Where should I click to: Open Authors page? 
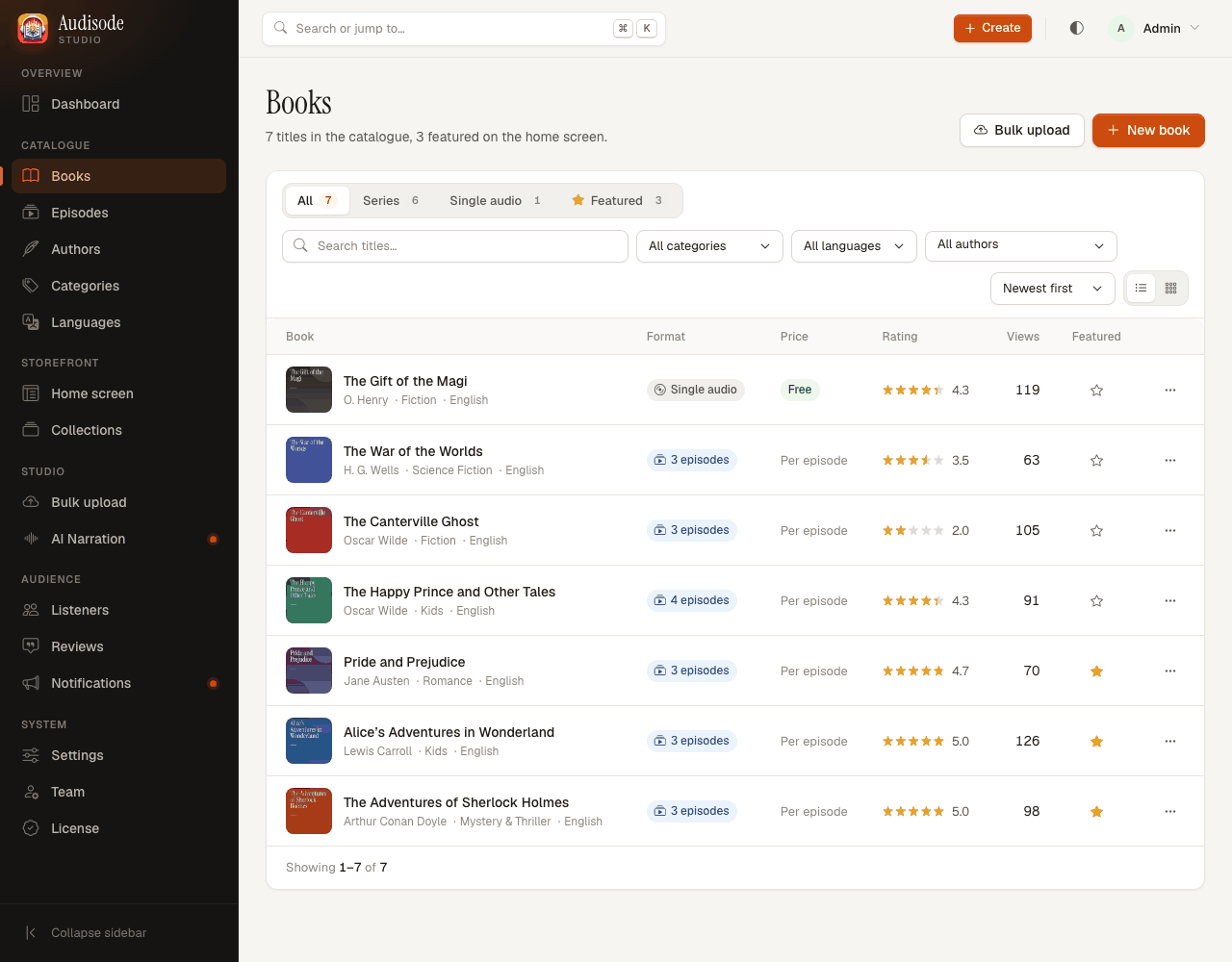coord(119,249)
